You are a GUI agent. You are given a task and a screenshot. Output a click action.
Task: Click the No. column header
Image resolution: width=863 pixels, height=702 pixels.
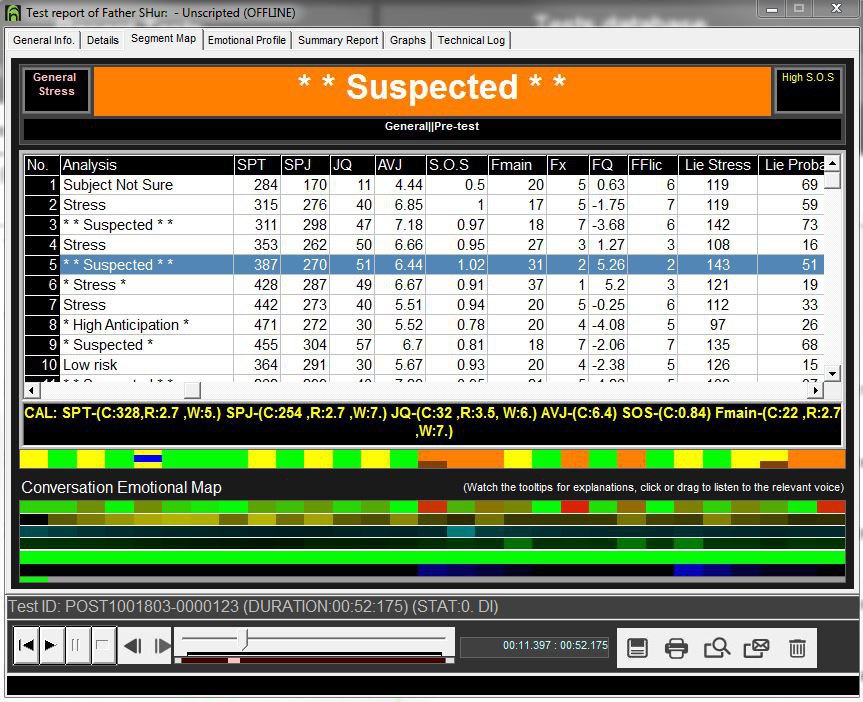click(42, 165)
